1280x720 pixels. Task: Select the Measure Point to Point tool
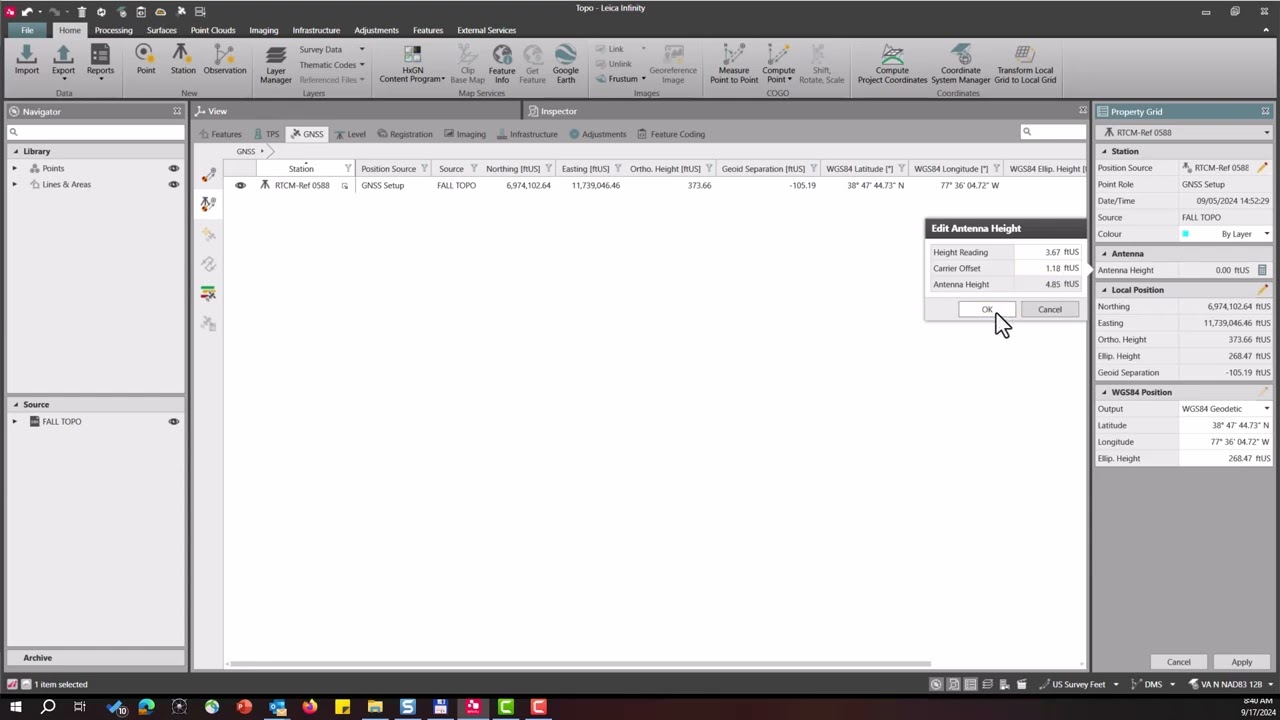point(734,64)
